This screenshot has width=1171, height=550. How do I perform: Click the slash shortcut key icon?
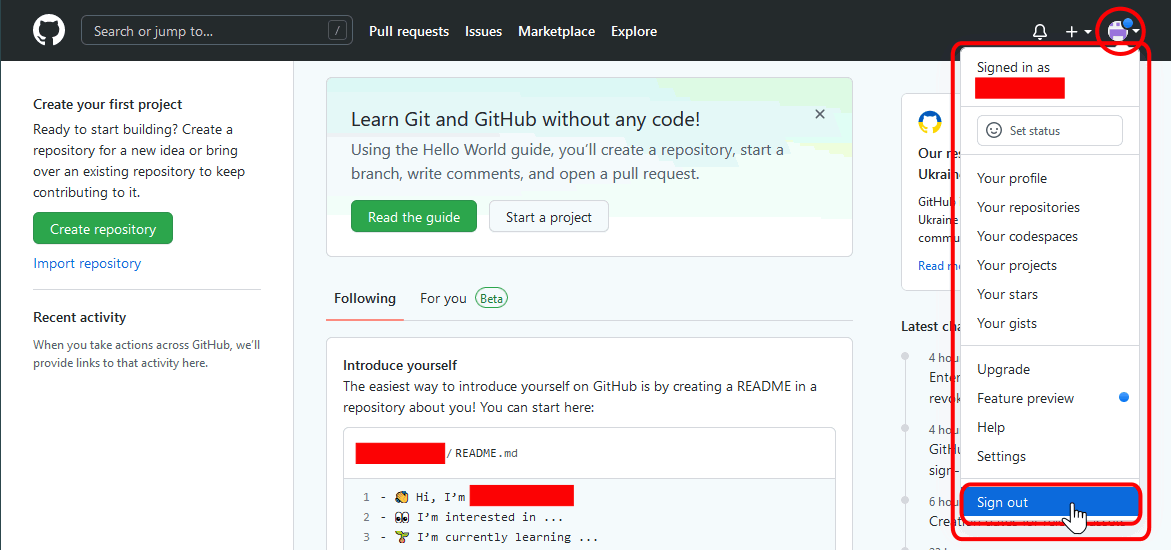[338, 31]
